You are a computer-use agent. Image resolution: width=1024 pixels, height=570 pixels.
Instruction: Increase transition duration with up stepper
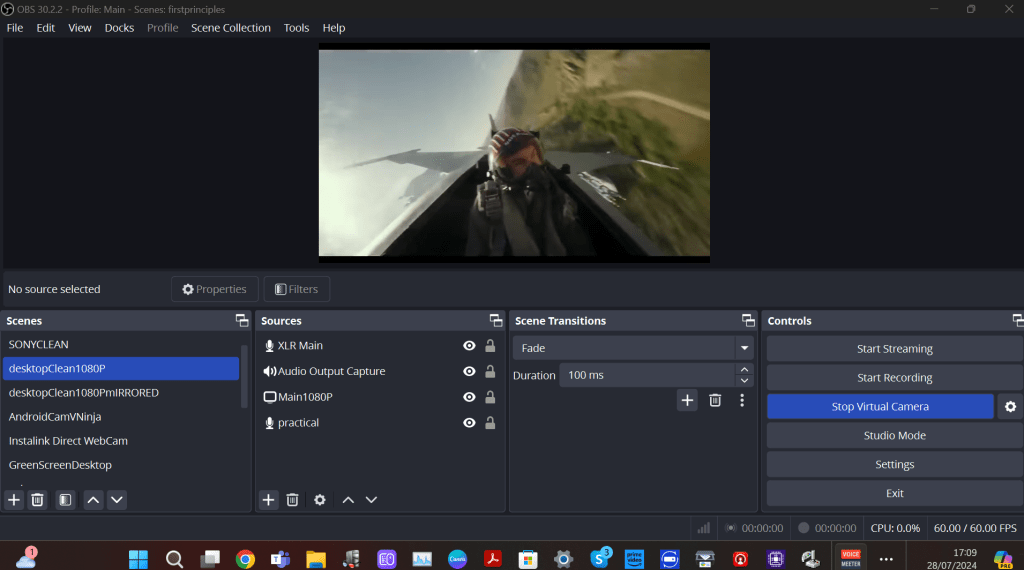(x=744, y=370)
